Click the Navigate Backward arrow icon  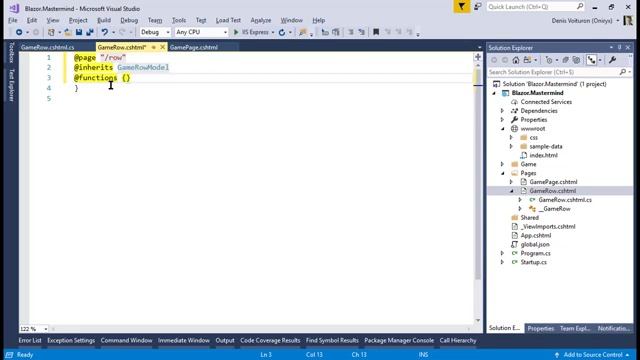coord(19,32)
